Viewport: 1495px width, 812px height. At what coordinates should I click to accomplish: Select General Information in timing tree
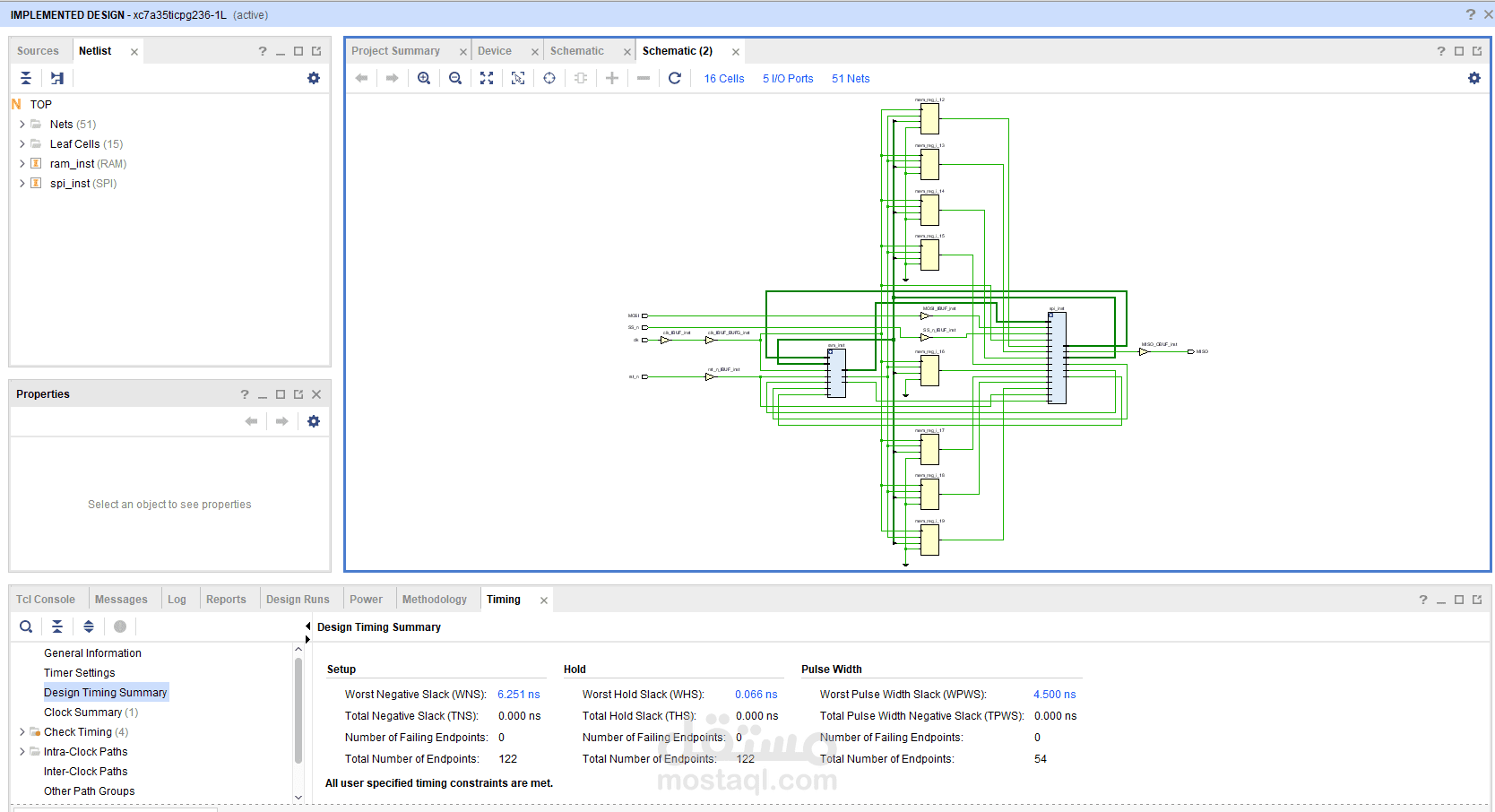(x=92, y=653)
